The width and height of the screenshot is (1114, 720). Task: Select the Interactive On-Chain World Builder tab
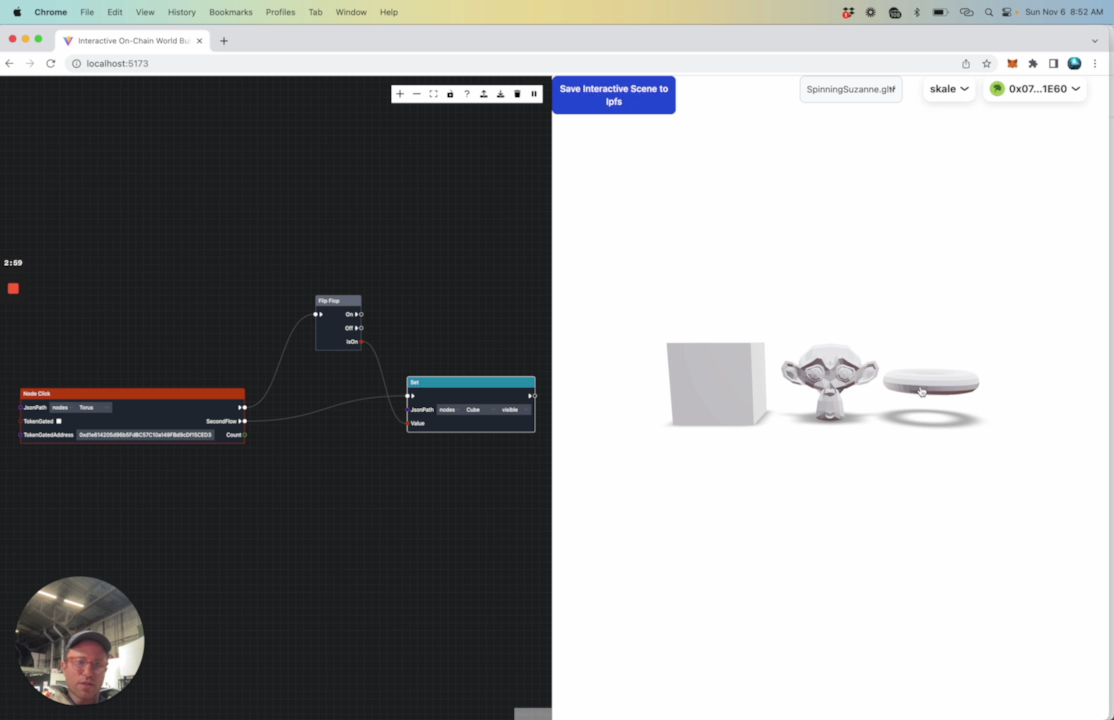click(133, 41)
